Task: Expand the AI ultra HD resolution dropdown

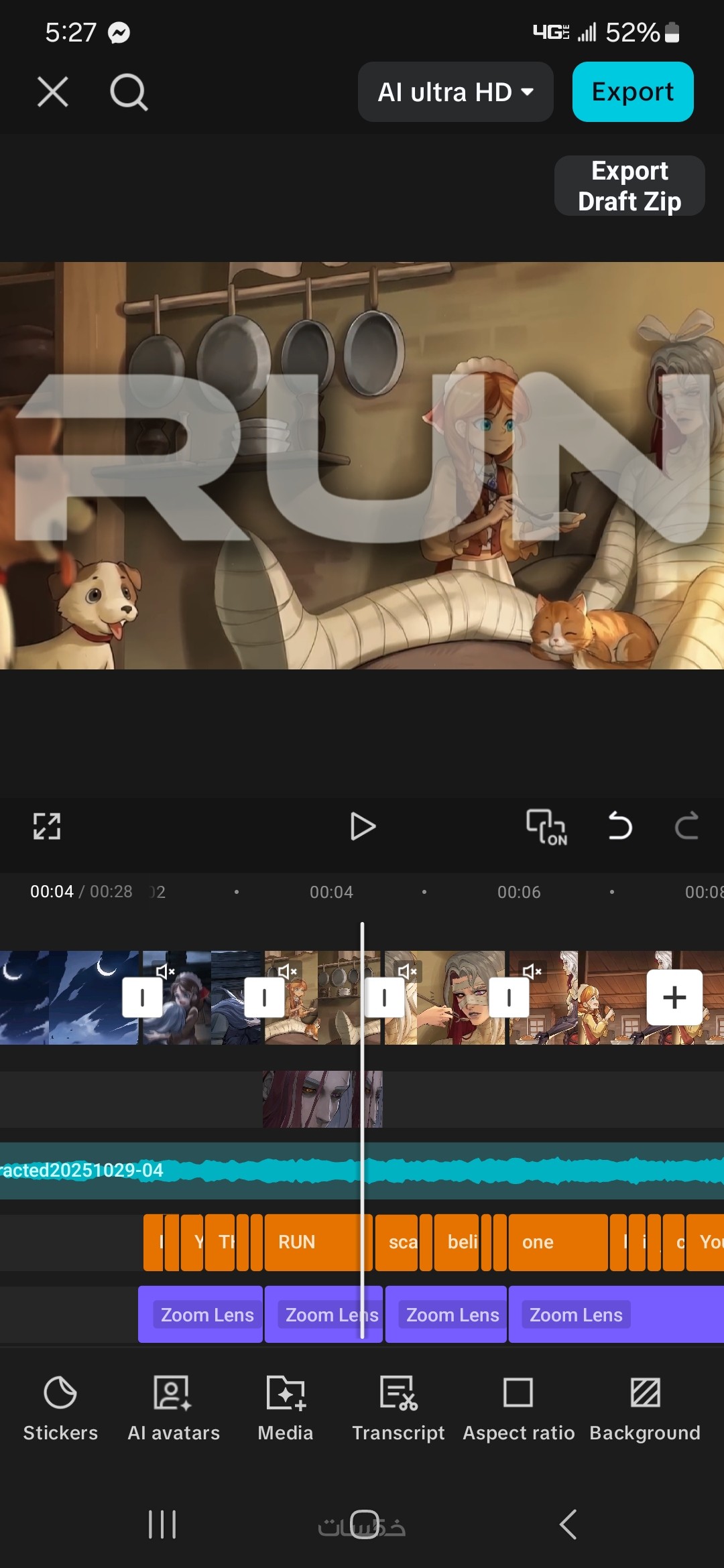Action: (x=456, y=92)
